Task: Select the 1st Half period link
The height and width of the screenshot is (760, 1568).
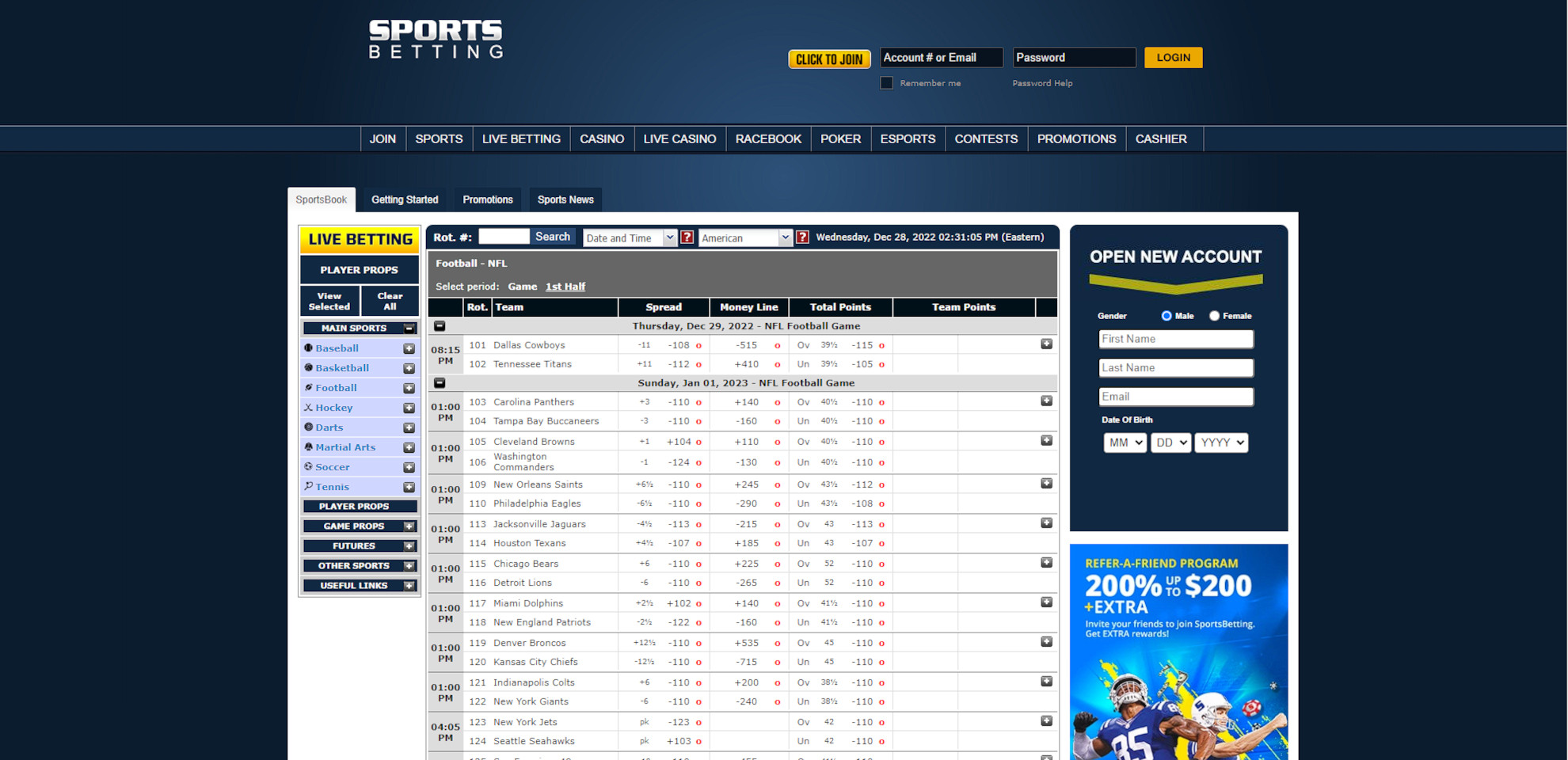Action: pyautogui.click(x=565, y=287)
